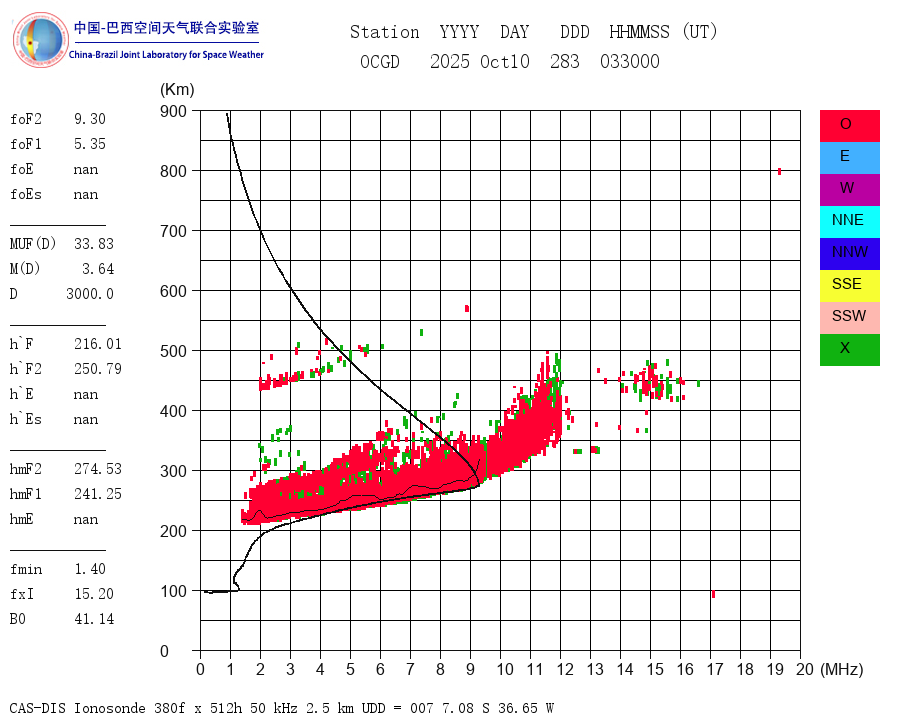This screenshot has height=720, width=900.
Task: Click the time value 033000
Action: tap(630, 61)
